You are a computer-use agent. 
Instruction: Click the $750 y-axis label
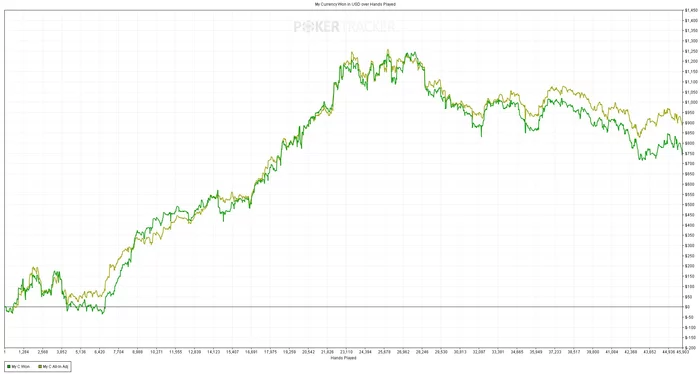[x=690, y=154]
